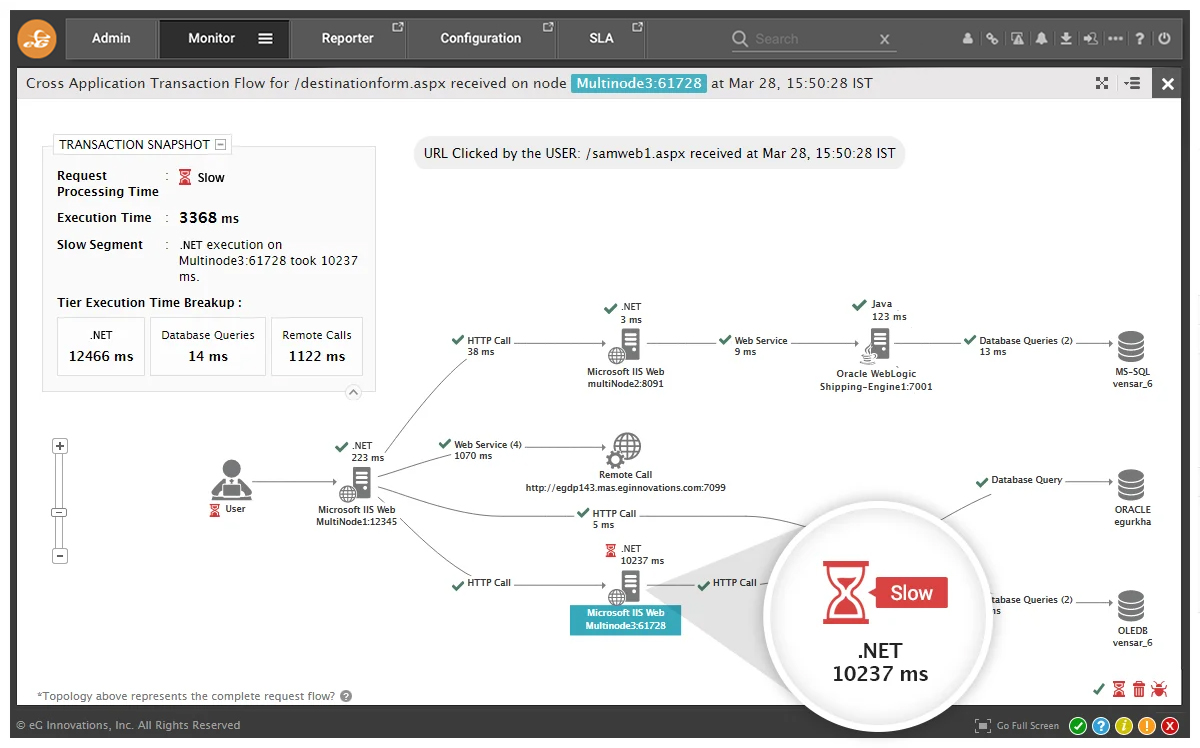This screenshot has width=1200, height=748.
Task: Click the green check status indicator in footer
Action: 1078,726
